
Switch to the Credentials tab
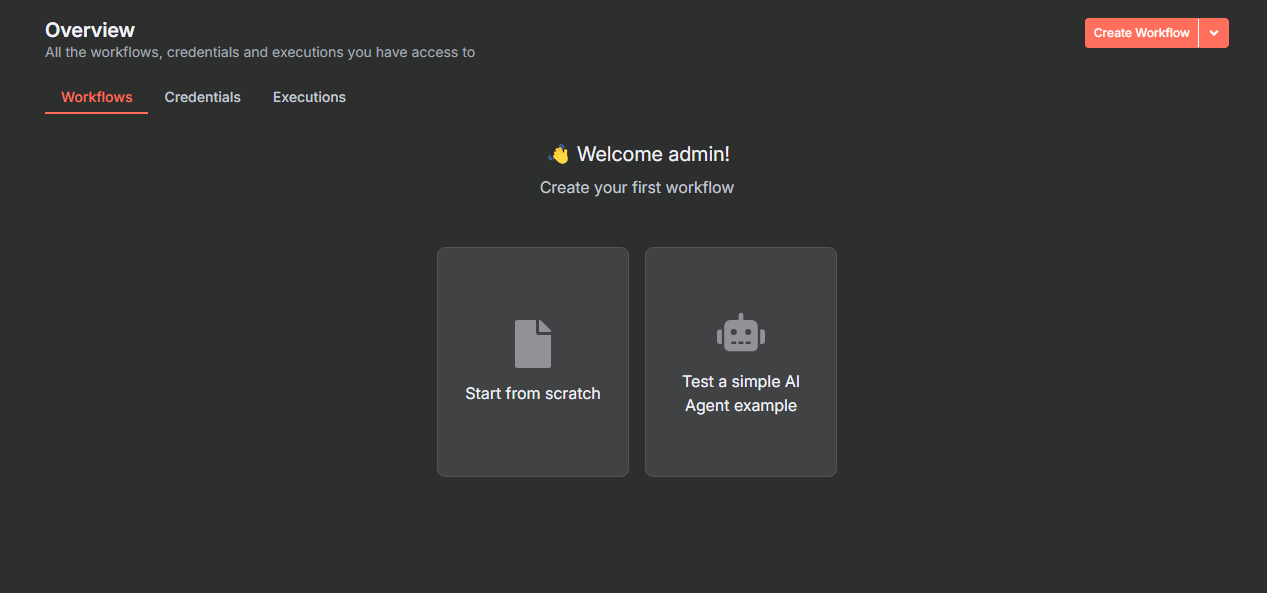[203, 97]
